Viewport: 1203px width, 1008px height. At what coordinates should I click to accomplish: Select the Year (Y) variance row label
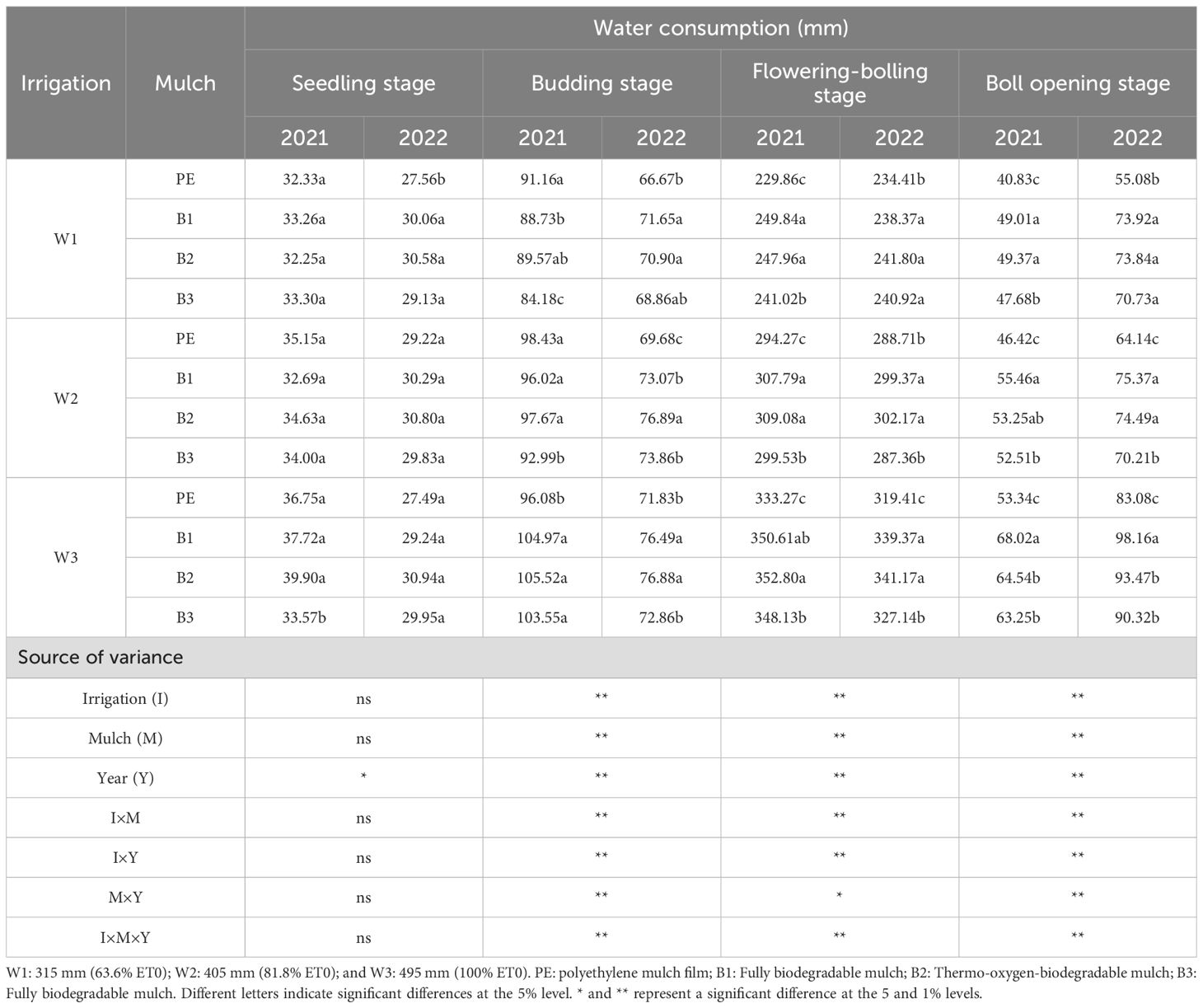click(125, 778)
